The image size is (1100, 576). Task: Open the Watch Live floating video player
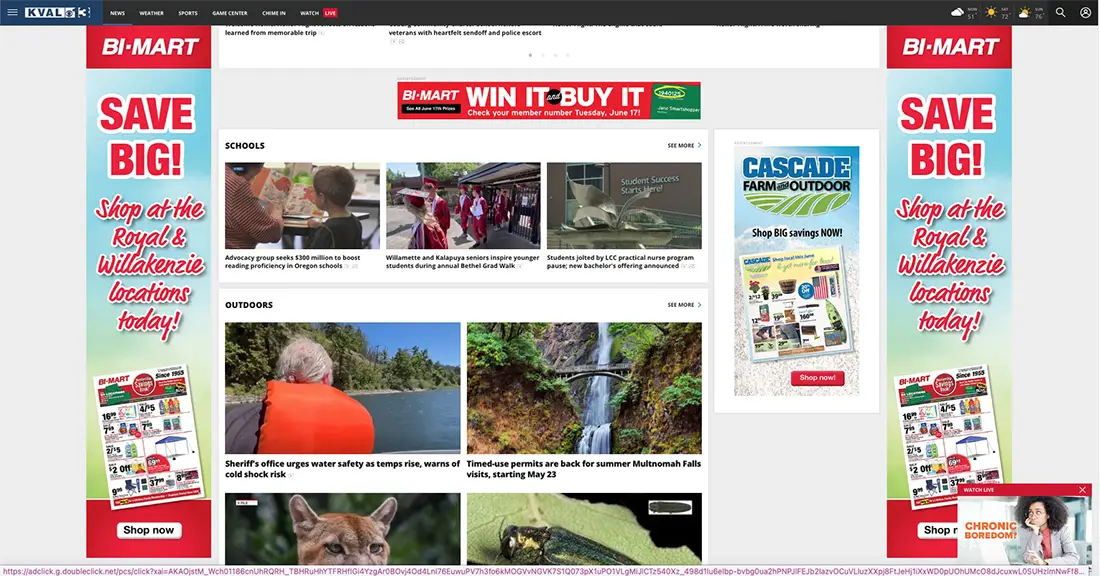click(x=1024, y=530)
